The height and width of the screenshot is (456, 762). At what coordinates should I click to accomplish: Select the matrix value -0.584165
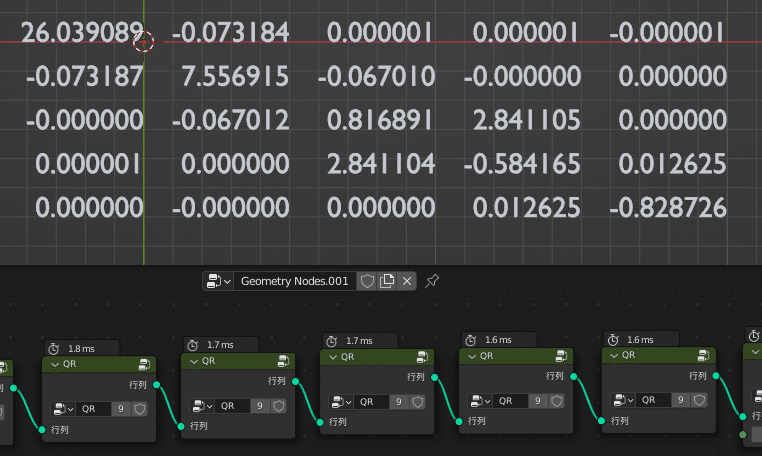[522, 164]
